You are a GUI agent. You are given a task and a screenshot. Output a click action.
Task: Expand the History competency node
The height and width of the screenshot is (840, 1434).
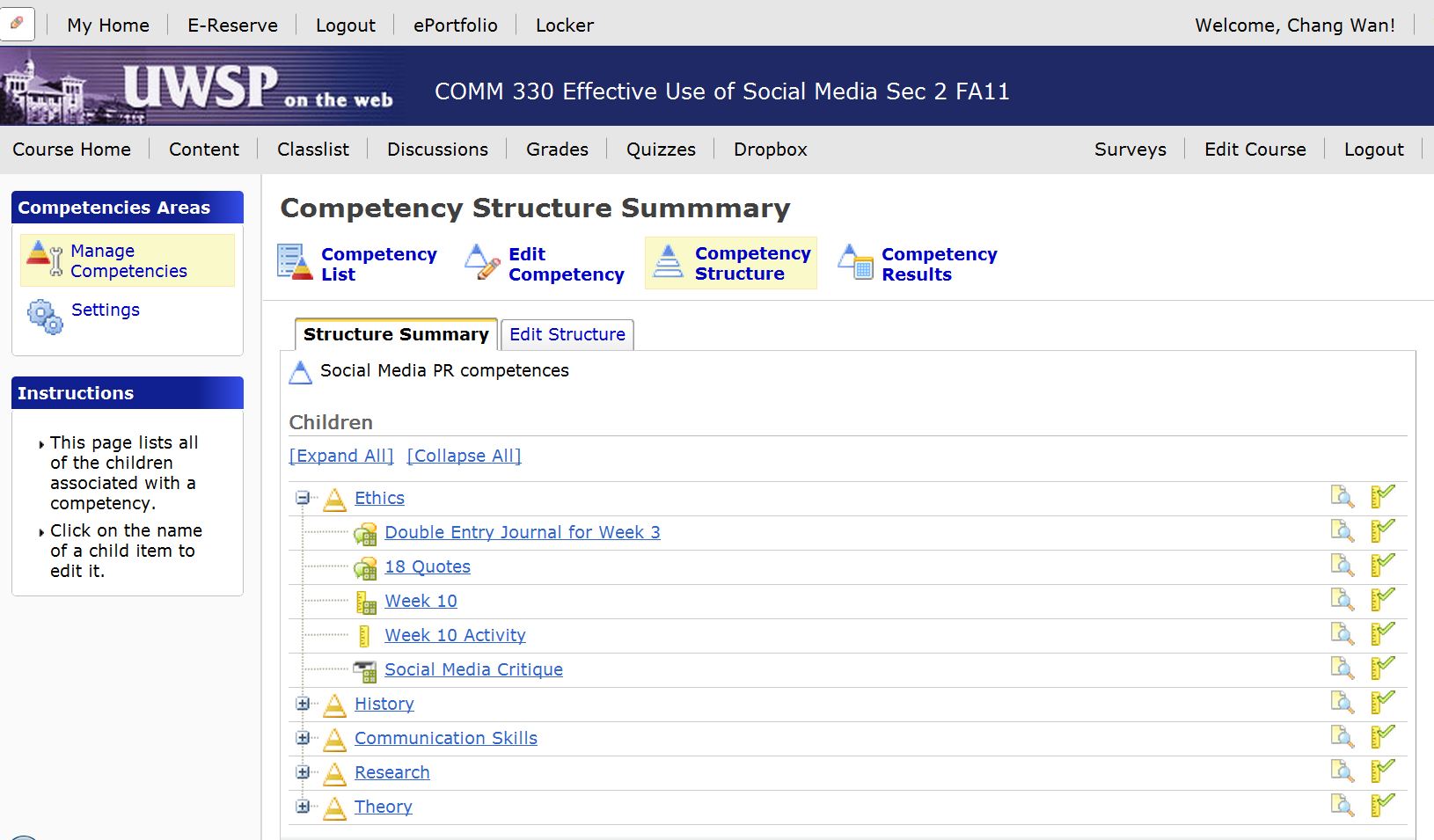(303, 704)
